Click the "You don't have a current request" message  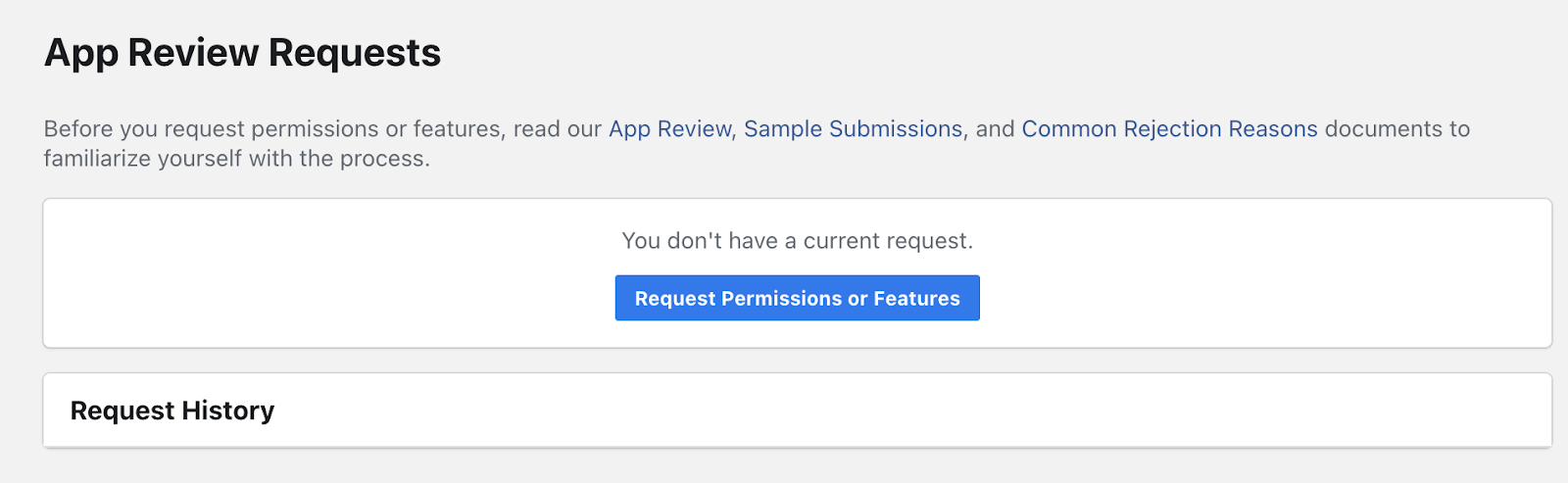point(797,241)
